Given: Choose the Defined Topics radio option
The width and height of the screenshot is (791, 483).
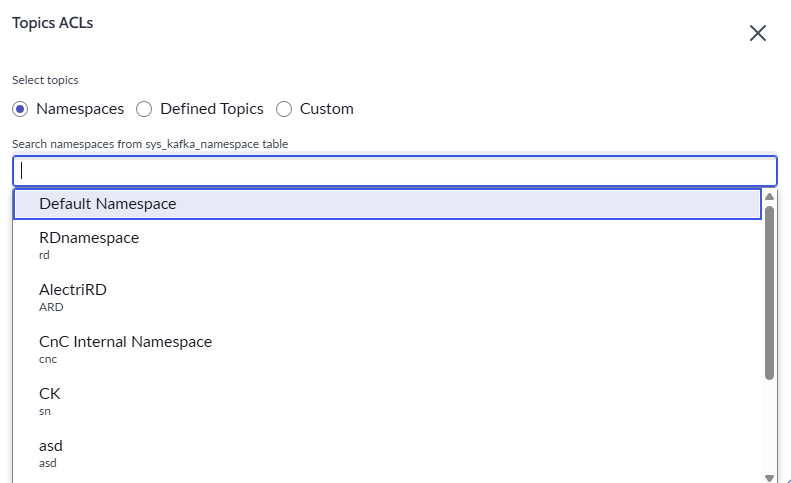Looking at the screenshot, I should [144, 109].
